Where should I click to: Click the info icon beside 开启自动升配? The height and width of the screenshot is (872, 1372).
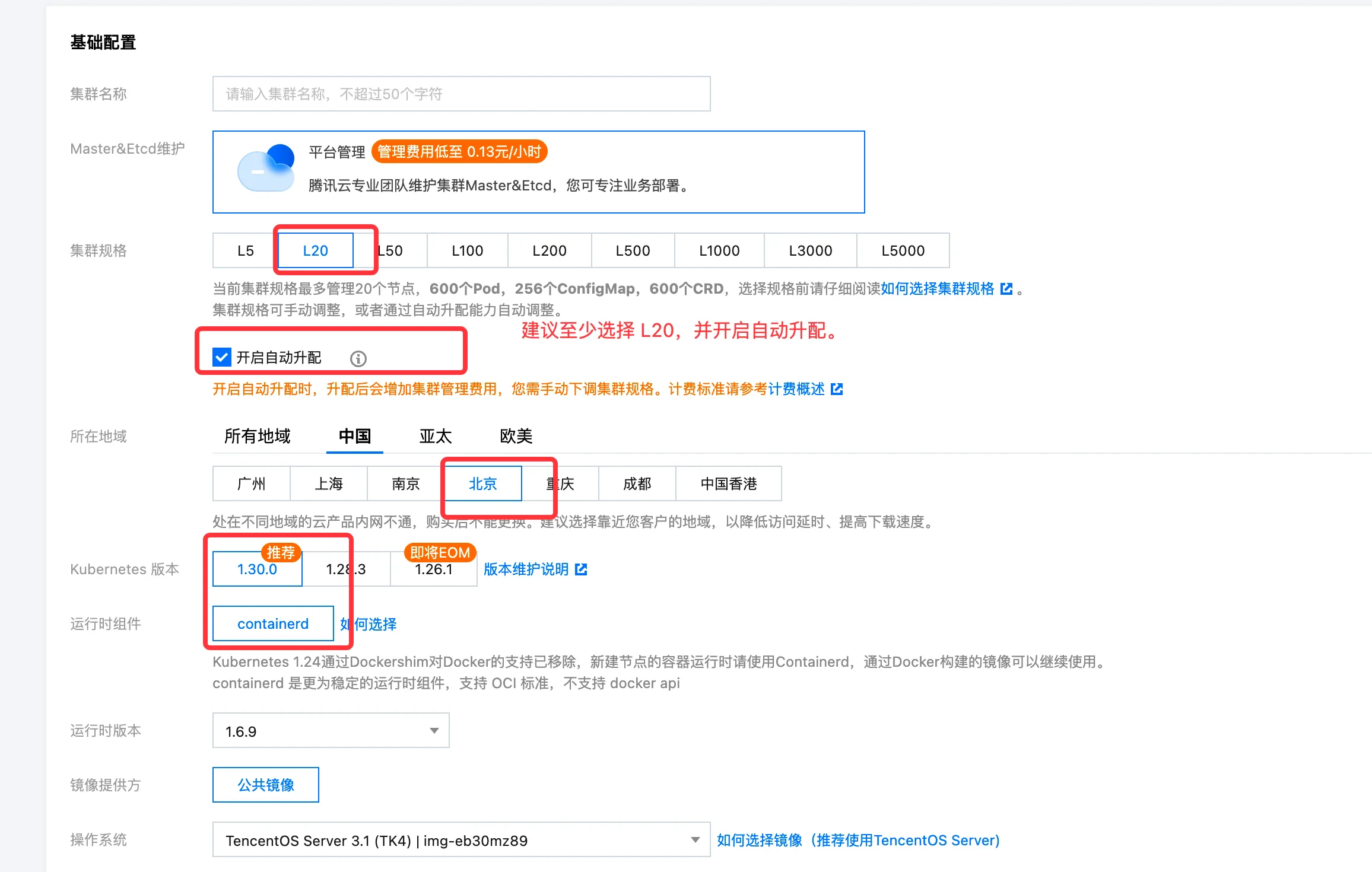(358, 358)
